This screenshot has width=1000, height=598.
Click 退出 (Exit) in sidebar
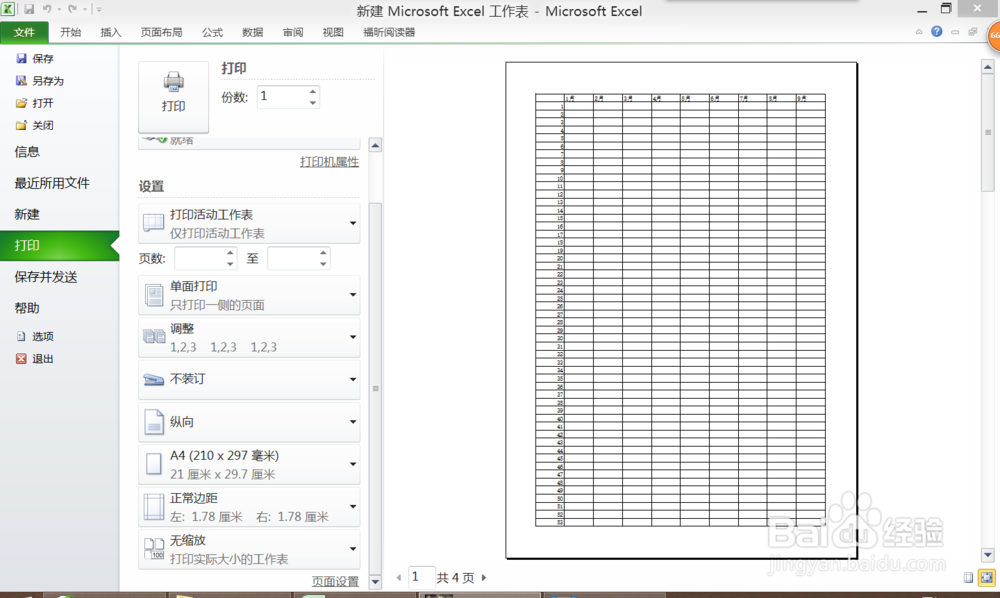point(35,359)
